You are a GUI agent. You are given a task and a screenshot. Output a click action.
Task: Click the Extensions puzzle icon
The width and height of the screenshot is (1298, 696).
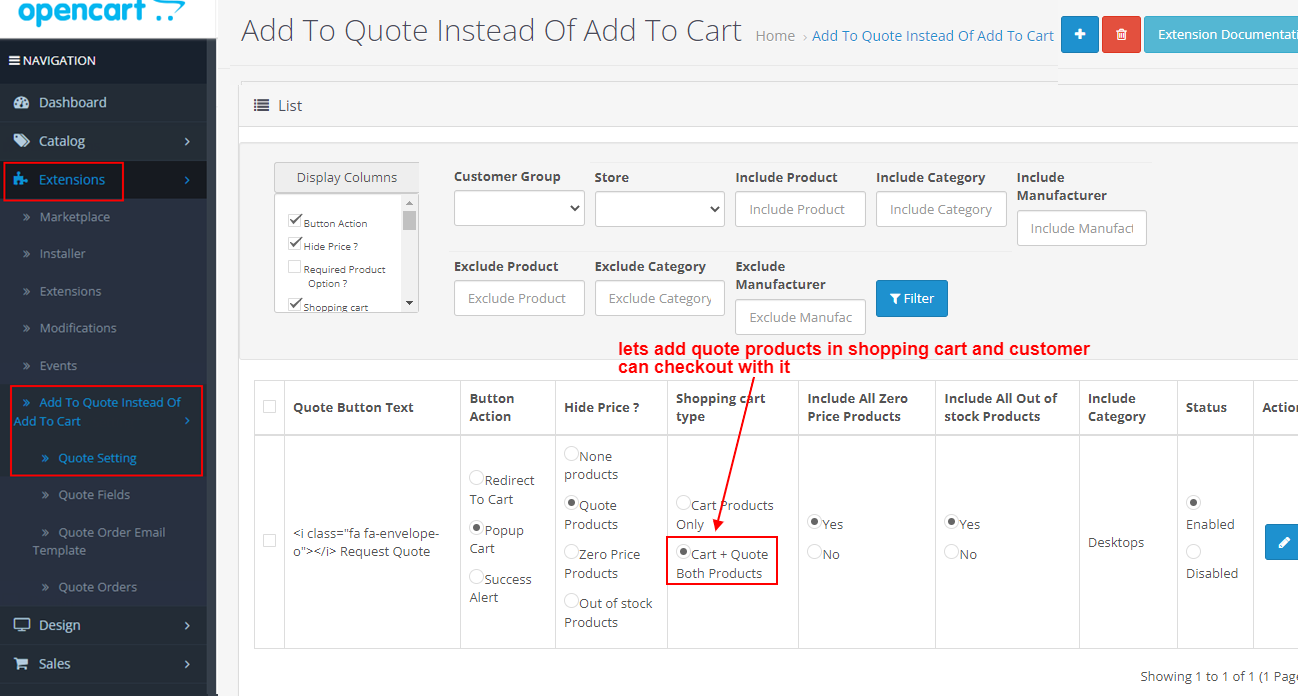pos(21,180)
